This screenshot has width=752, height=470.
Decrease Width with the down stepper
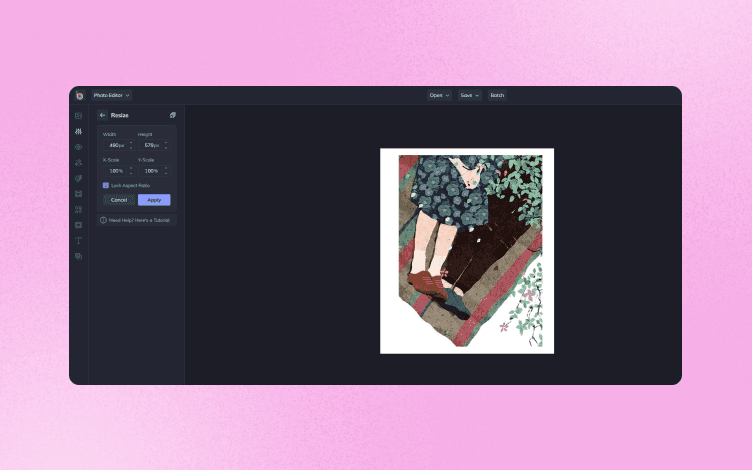[x=131, y=148]
